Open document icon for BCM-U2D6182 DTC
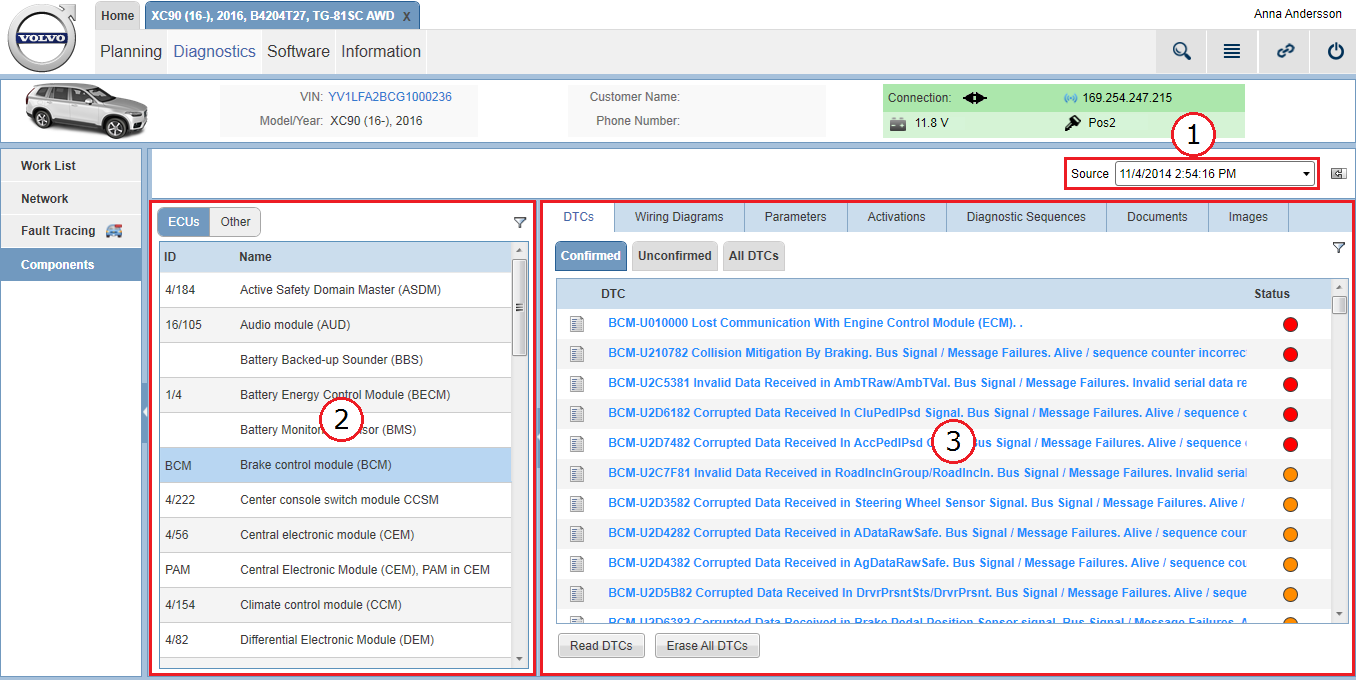Viewport: 1356px width, 680px height. [576, 413]
